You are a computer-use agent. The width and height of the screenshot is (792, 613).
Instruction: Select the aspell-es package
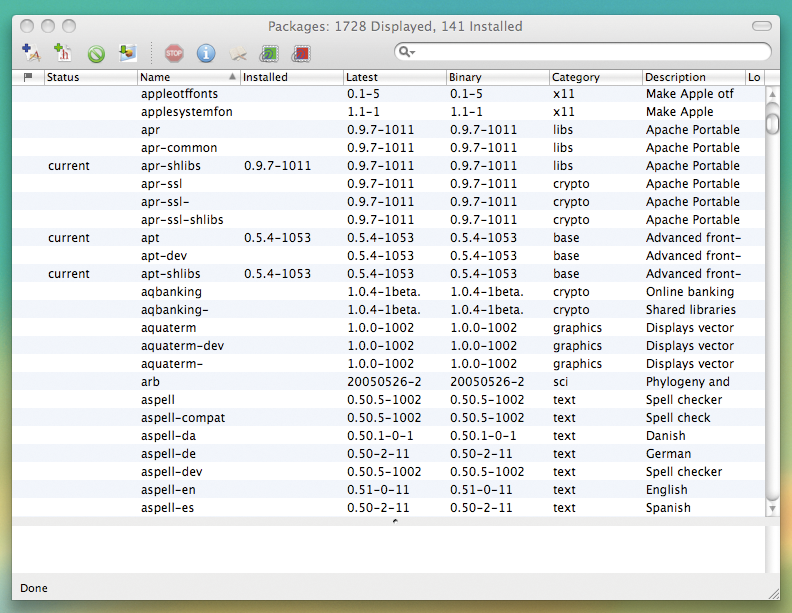pyautogui.click(x=167, y=508)
